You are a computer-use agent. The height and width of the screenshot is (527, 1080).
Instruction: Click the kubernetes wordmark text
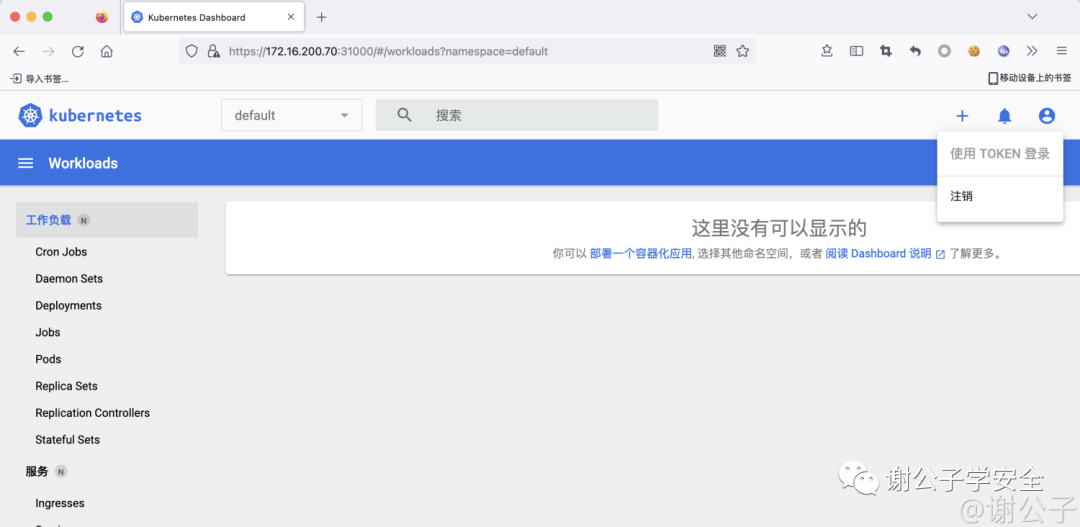95,115
